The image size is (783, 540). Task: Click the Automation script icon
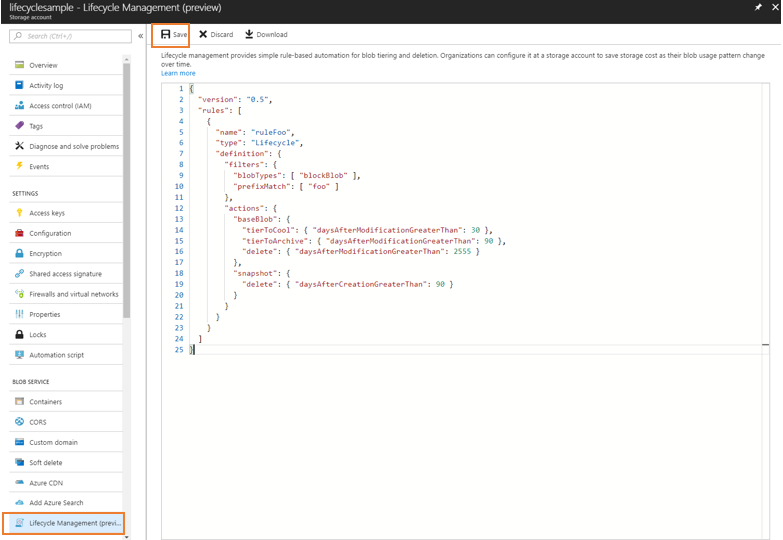19,355
